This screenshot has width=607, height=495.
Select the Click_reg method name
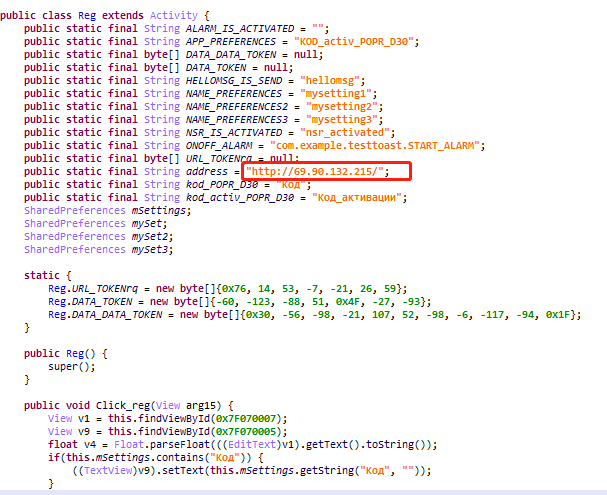point(123,406)
